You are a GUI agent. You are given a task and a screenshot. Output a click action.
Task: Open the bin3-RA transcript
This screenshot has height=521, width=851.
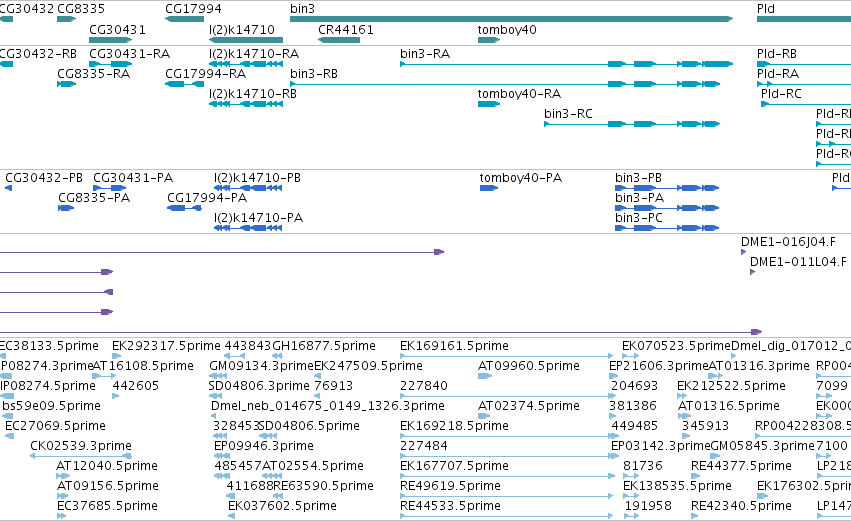[567, 64]
